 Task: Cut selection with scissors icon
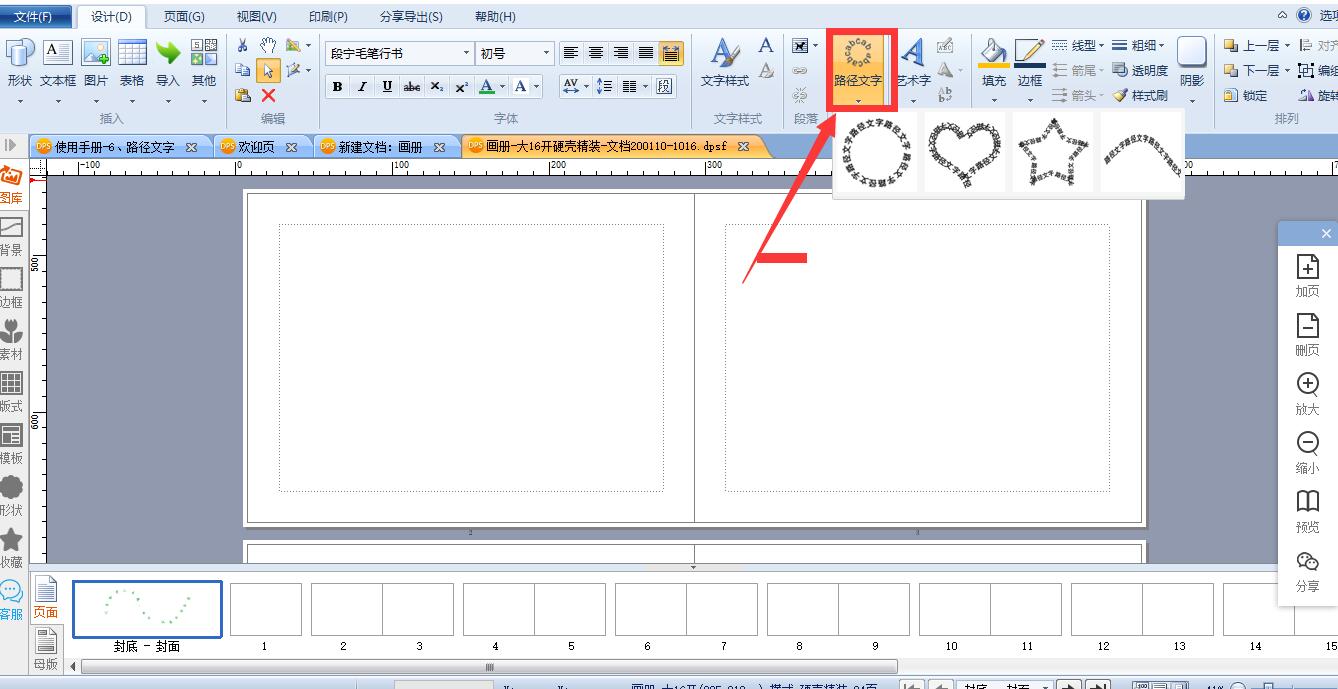[243, 45]
